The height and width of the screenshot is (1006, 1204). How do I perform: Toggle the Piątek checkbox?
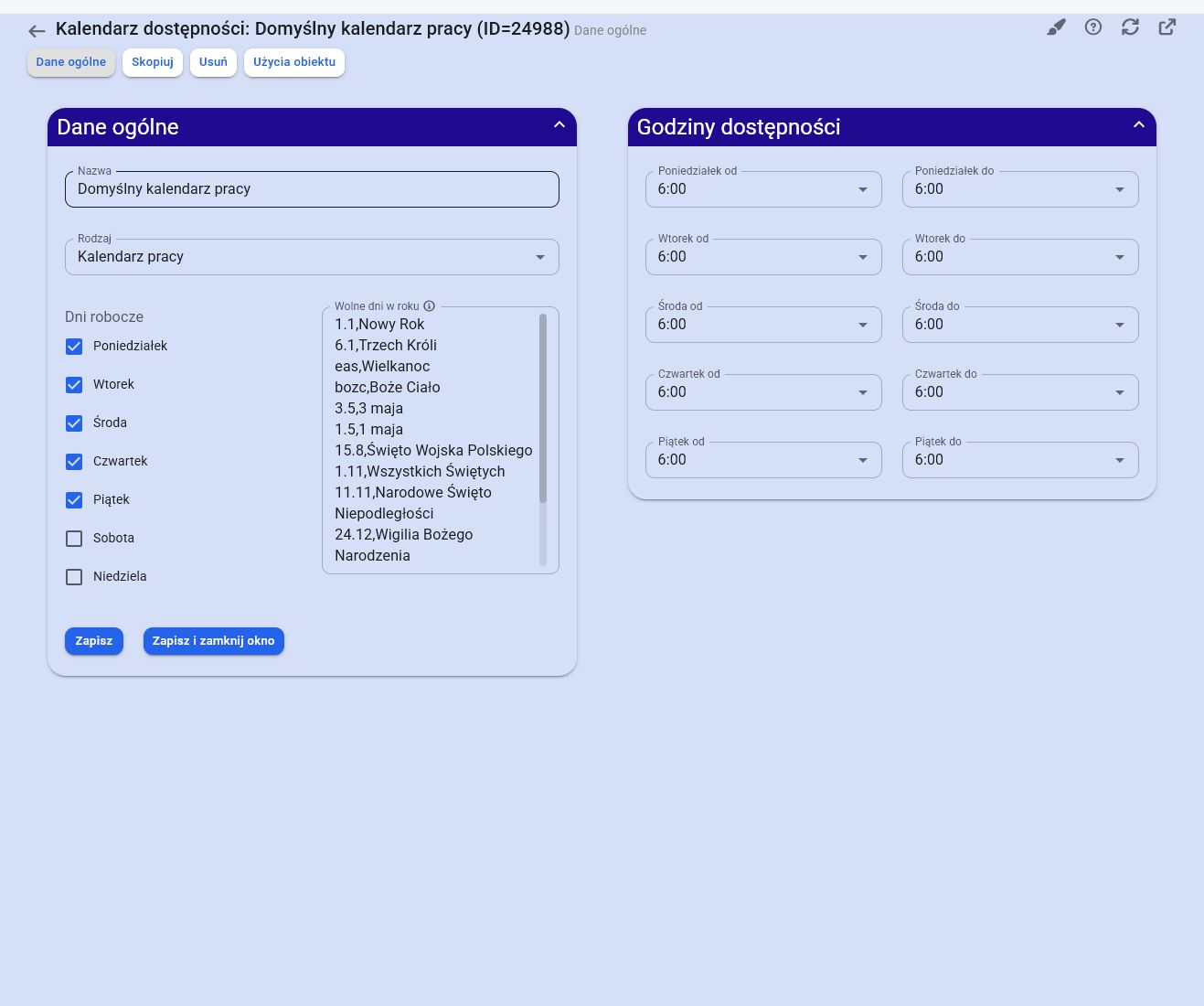click(74, 500)
